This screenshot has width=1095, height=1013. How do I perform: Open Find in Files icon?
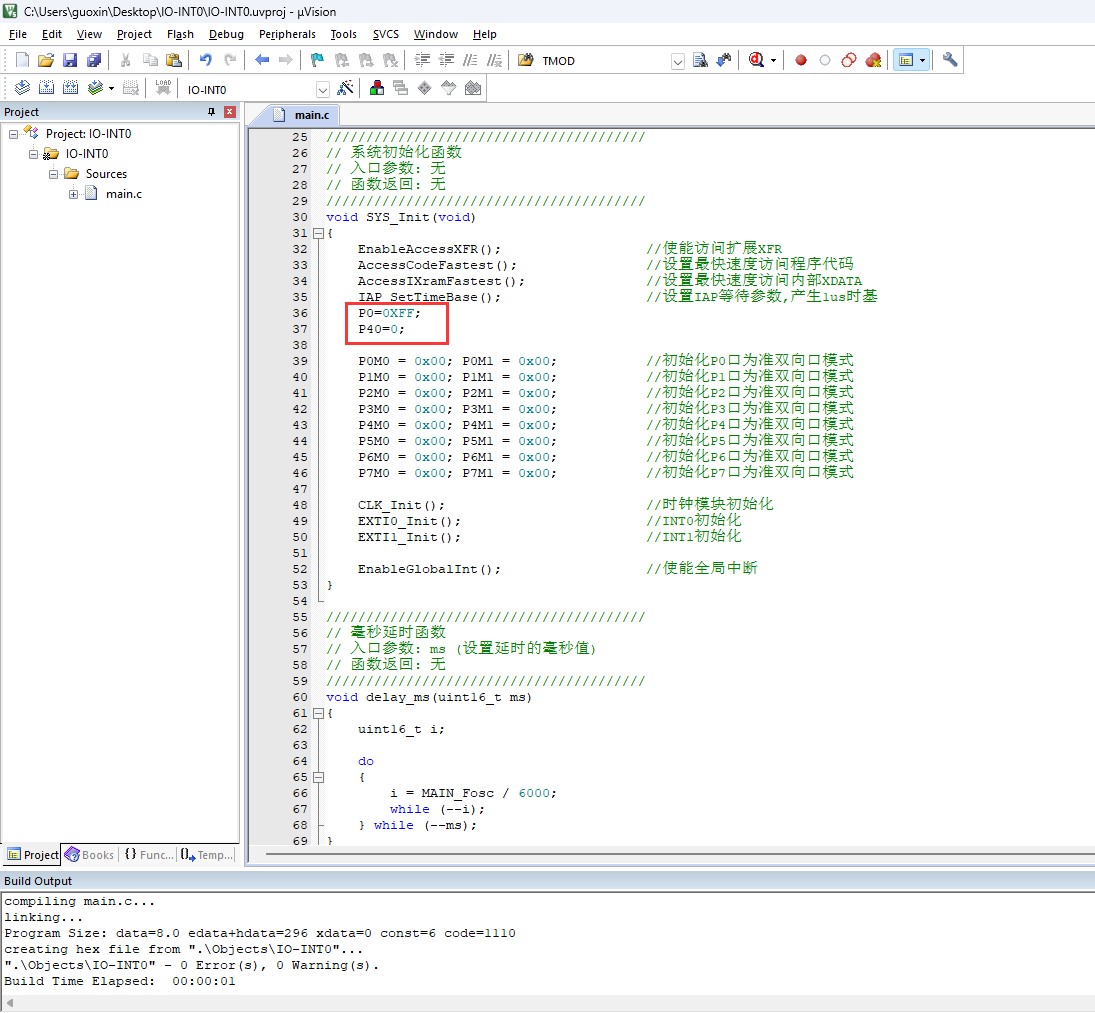point(526,60)
